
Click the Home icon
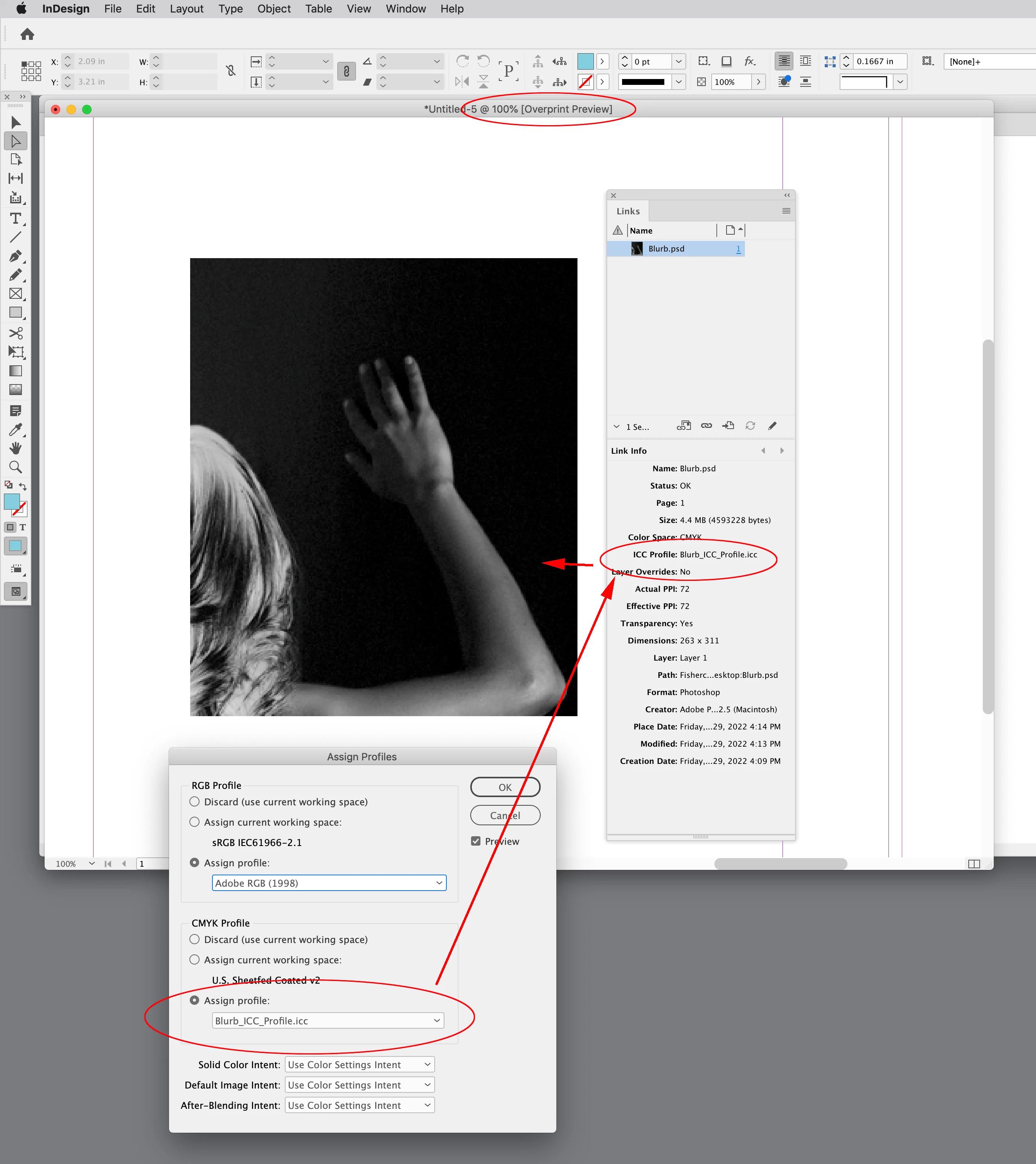[x=27, y=35]
